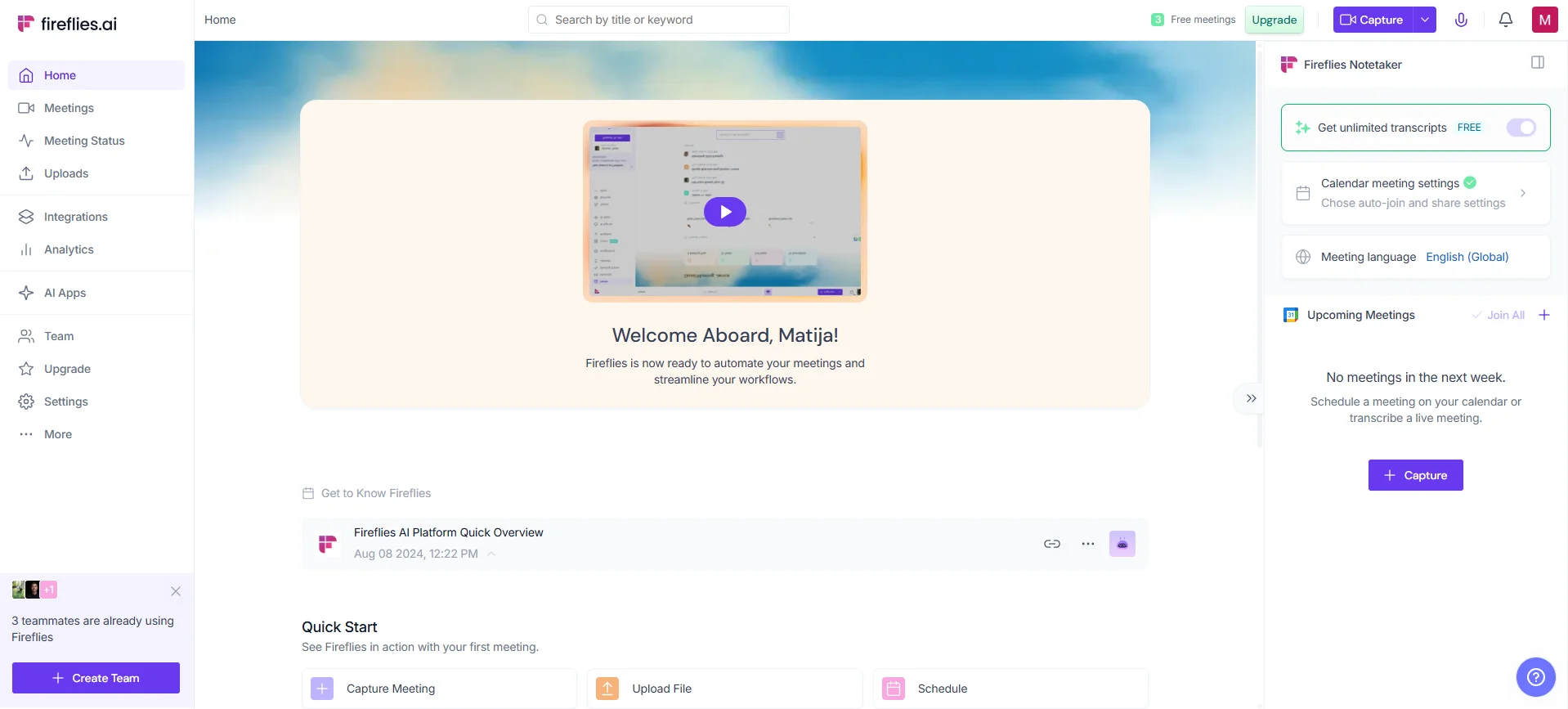The image size is (1568, 709).
Task: Dismiss the teammates notice
Action: pos(176,591)
